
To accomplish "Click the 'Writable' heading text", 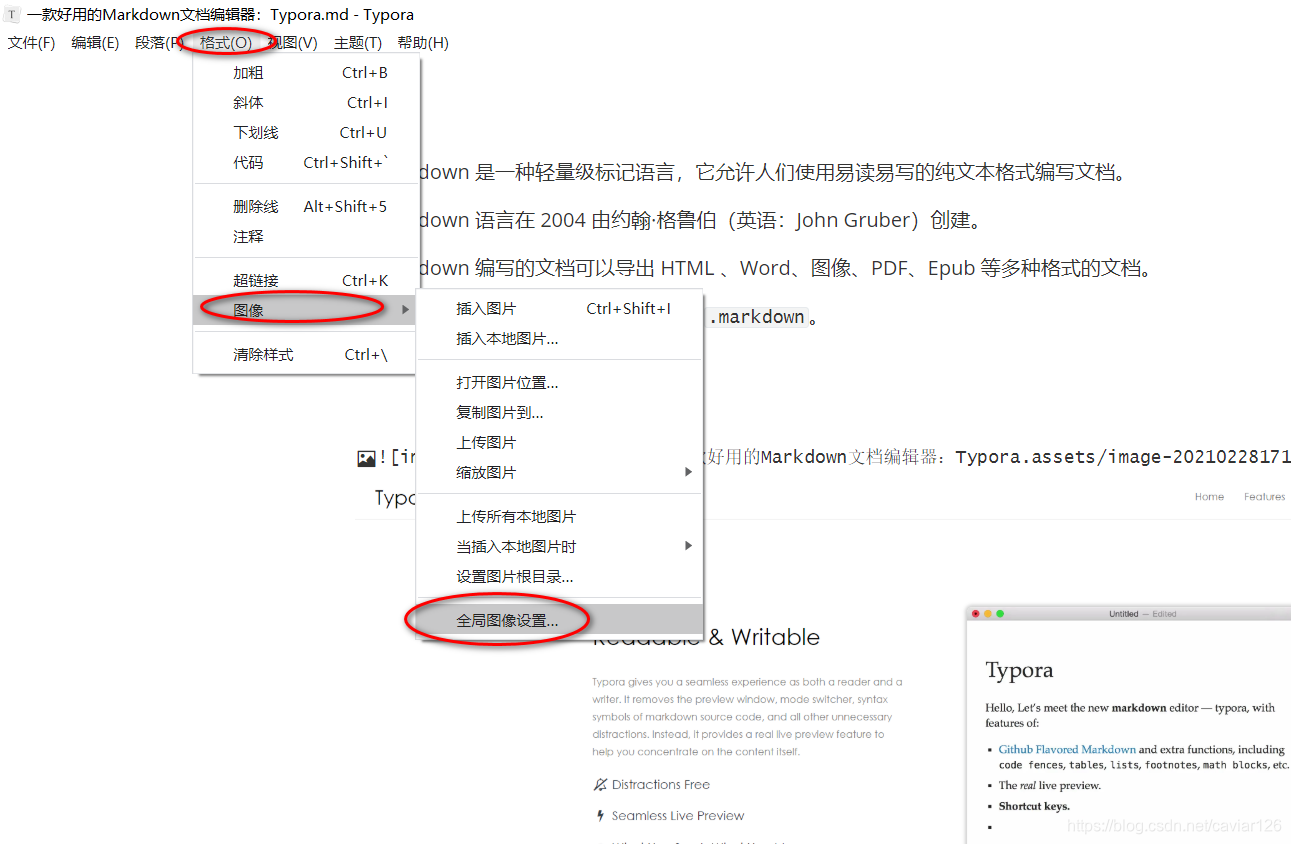I will click(775, 637).
